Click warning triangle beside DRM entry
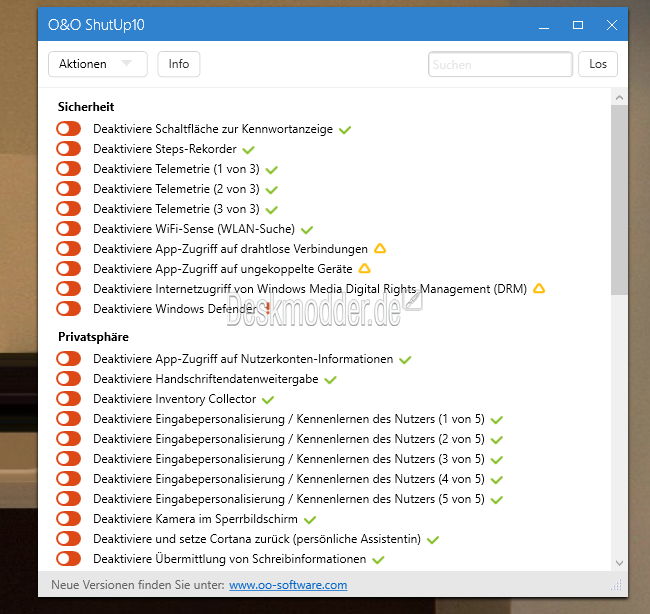Screen dimensions: 650x614 click(539, 288)
